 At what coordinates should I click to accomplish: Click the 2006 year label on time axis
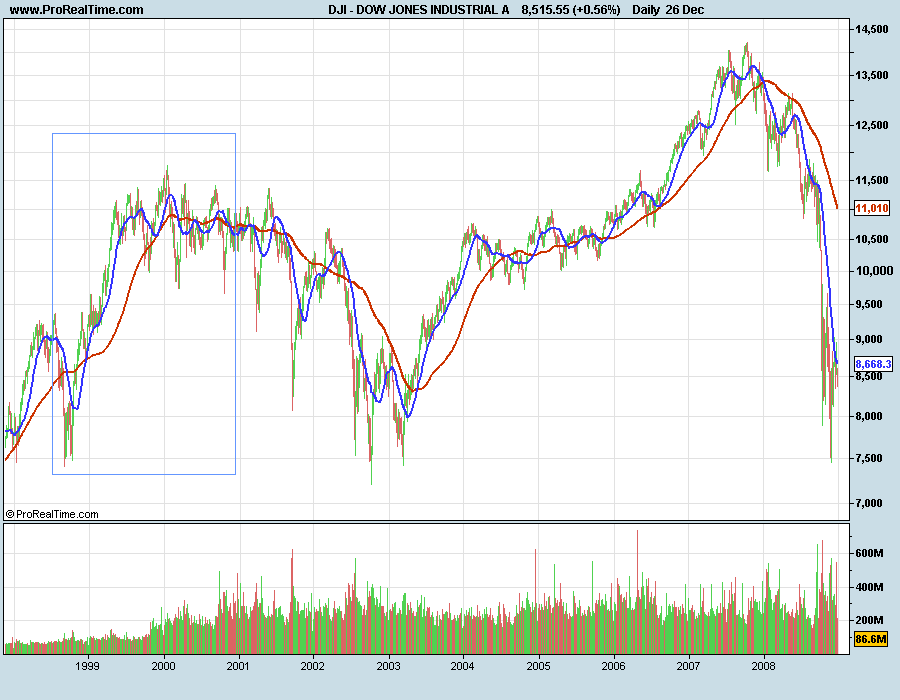[613, 666]
